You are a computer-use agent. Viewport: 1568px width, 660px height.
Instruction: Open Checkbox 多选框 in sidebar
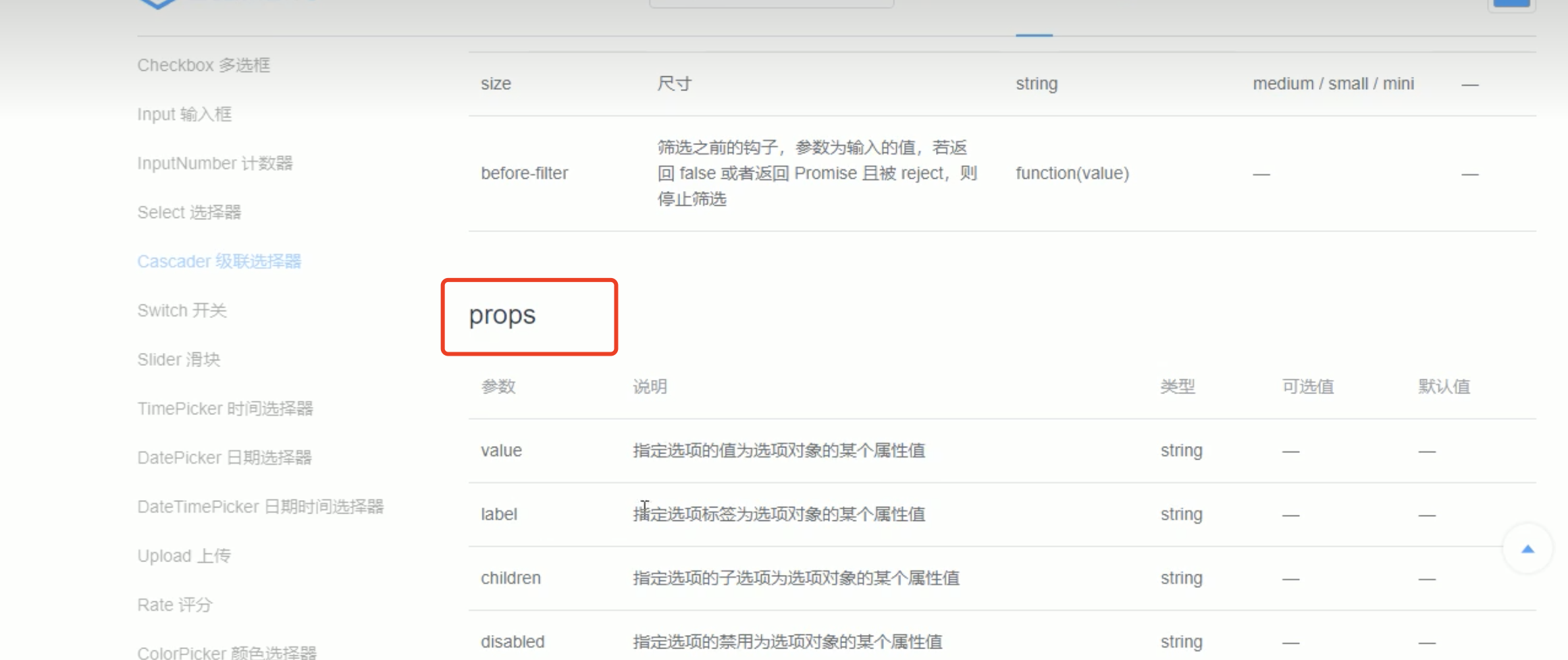pos(203,65)
